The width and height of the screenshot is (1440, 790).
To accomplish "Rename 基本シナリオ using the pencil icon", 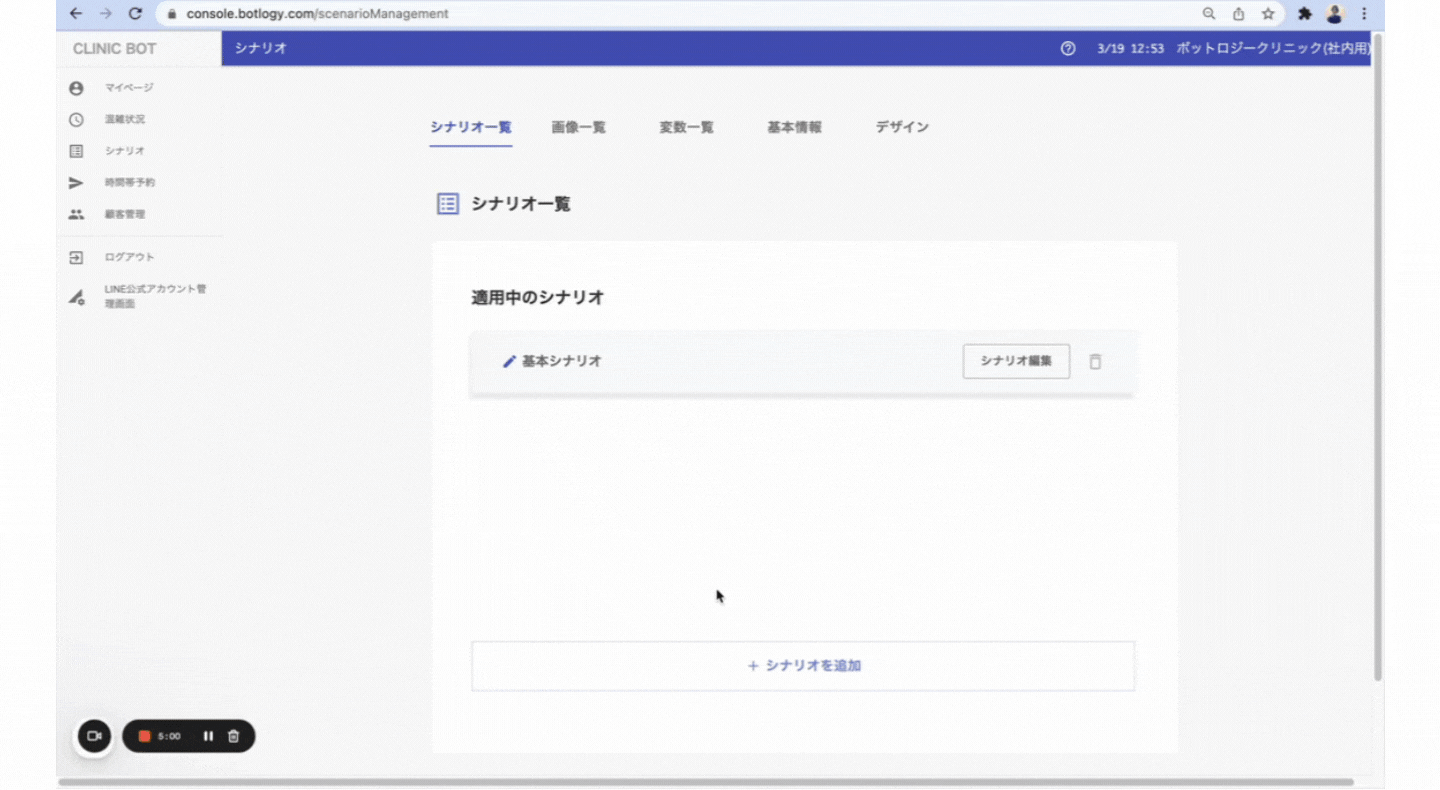I will [x=509, y=362].
